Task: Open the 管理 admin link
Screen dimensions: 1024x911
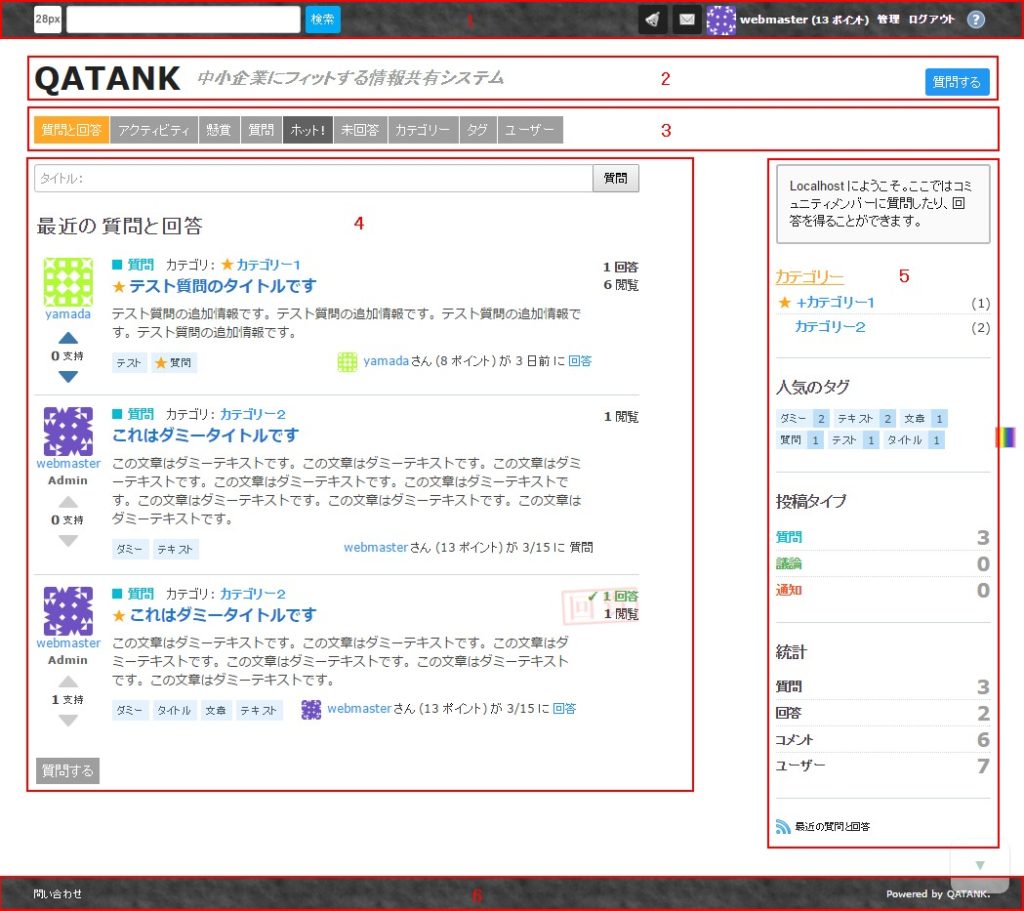Action: [x=888, y=20]
